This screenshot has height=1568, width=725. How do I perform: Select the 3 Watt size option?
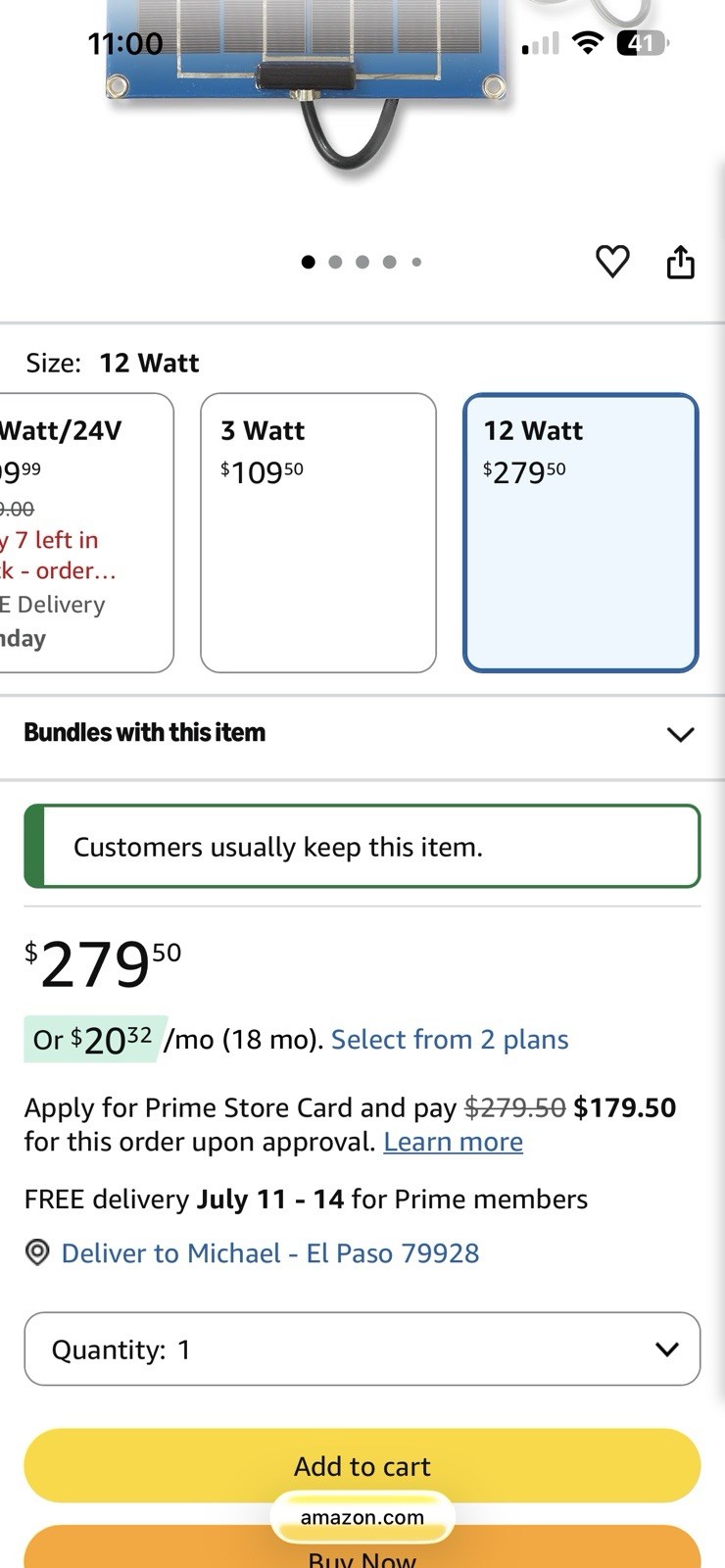(318, 533)
